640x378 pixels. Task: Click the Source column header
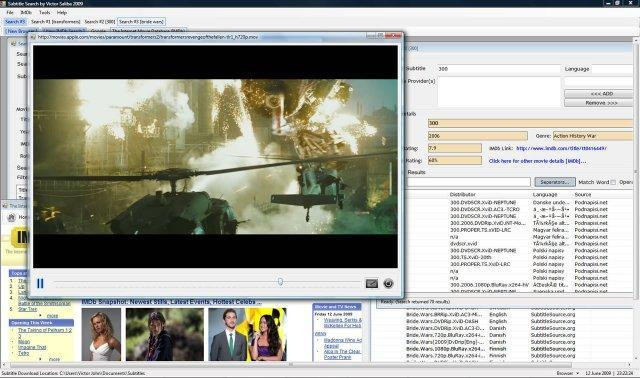(583, 195)
